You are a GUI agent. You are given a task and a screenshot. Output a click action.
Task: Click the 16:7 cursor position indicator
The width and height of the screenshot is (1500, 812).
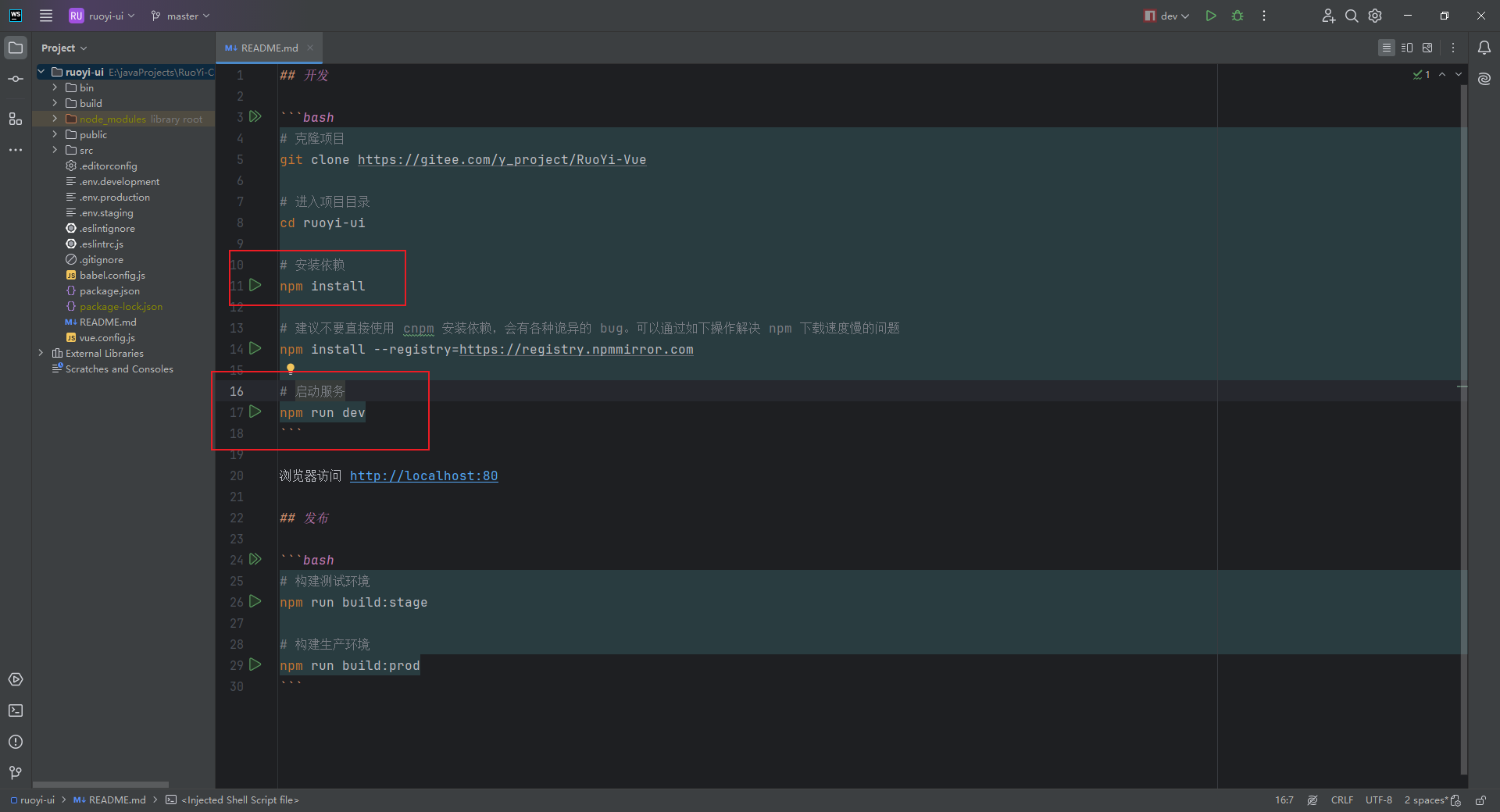1284,800
